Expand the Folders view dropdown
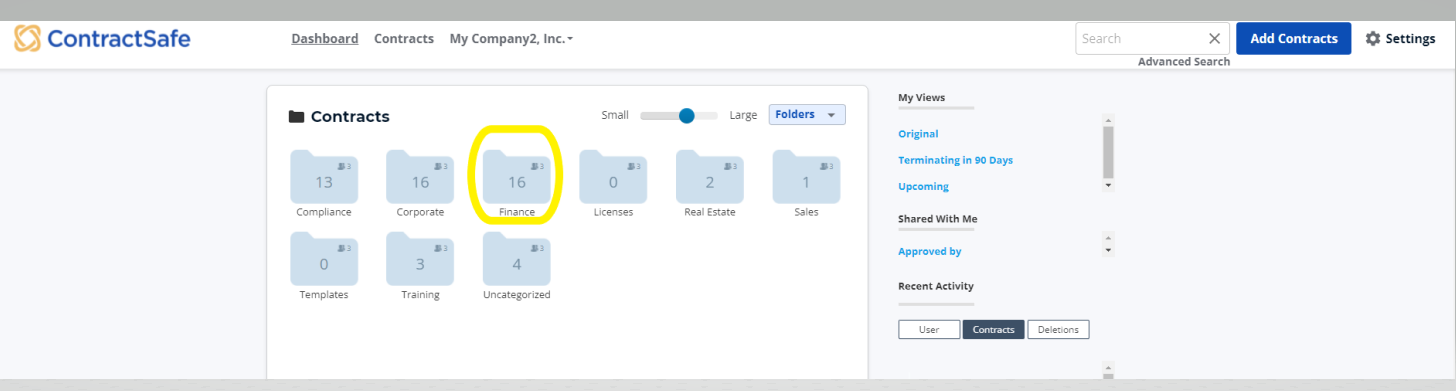The height and width of the screenshot is (391, 1456). (x=807, y=115)
